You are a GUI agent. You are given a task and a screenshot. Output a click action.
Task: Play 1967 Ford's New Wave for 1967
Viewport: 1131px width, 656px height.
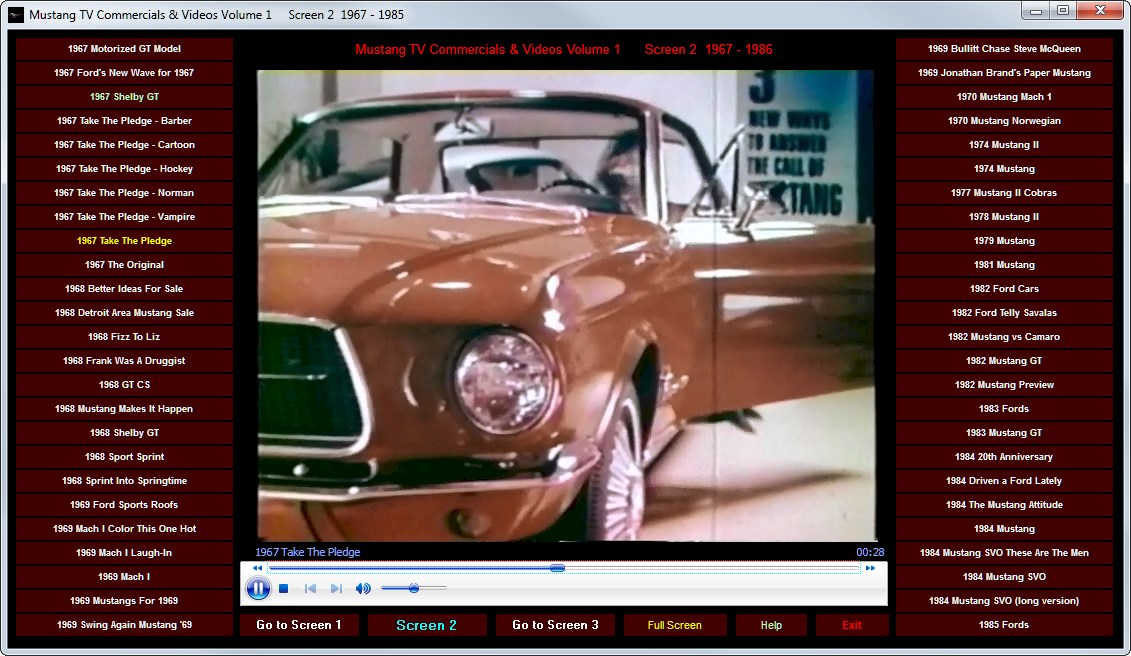pyautogui.click(x=124, y=73)
